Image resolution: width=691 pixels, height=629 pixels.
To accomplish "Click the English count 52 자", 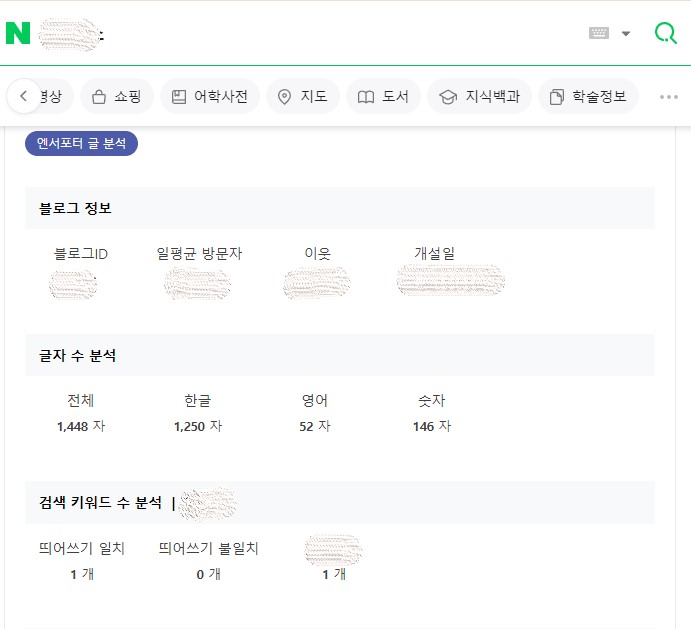I will point(315,426).
